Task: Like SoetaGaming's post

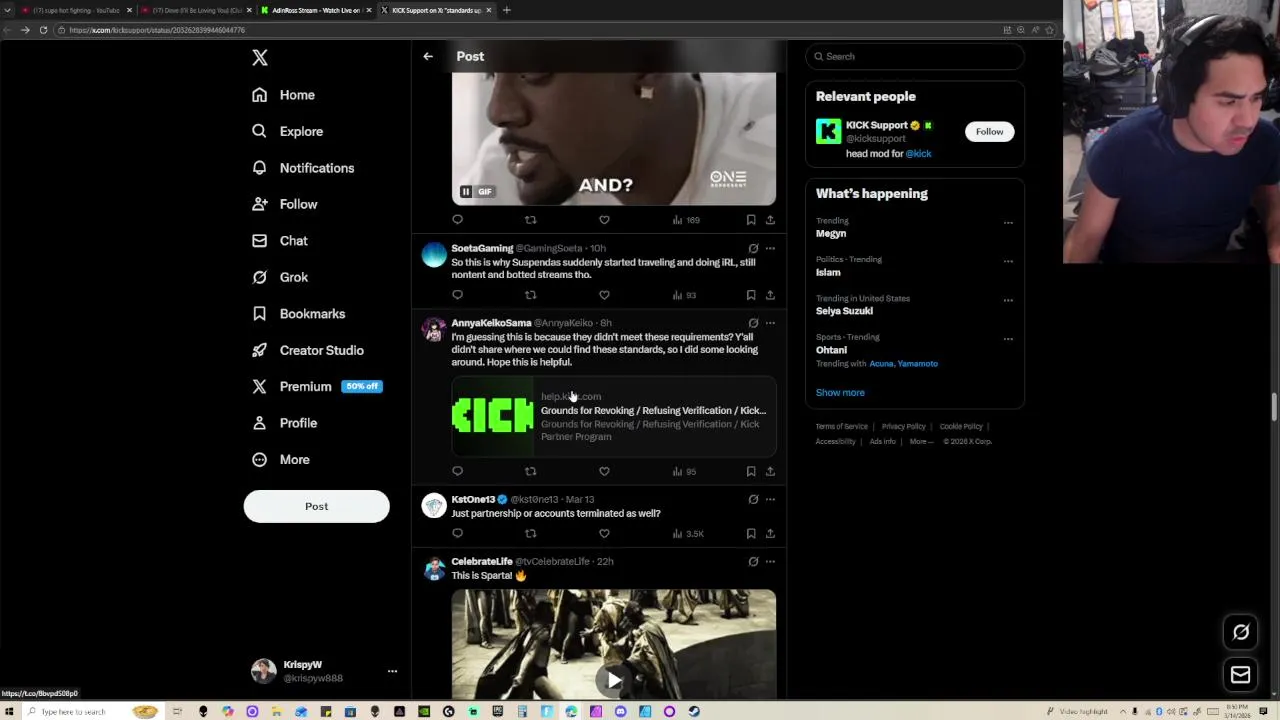Action: tap(604, 295)
